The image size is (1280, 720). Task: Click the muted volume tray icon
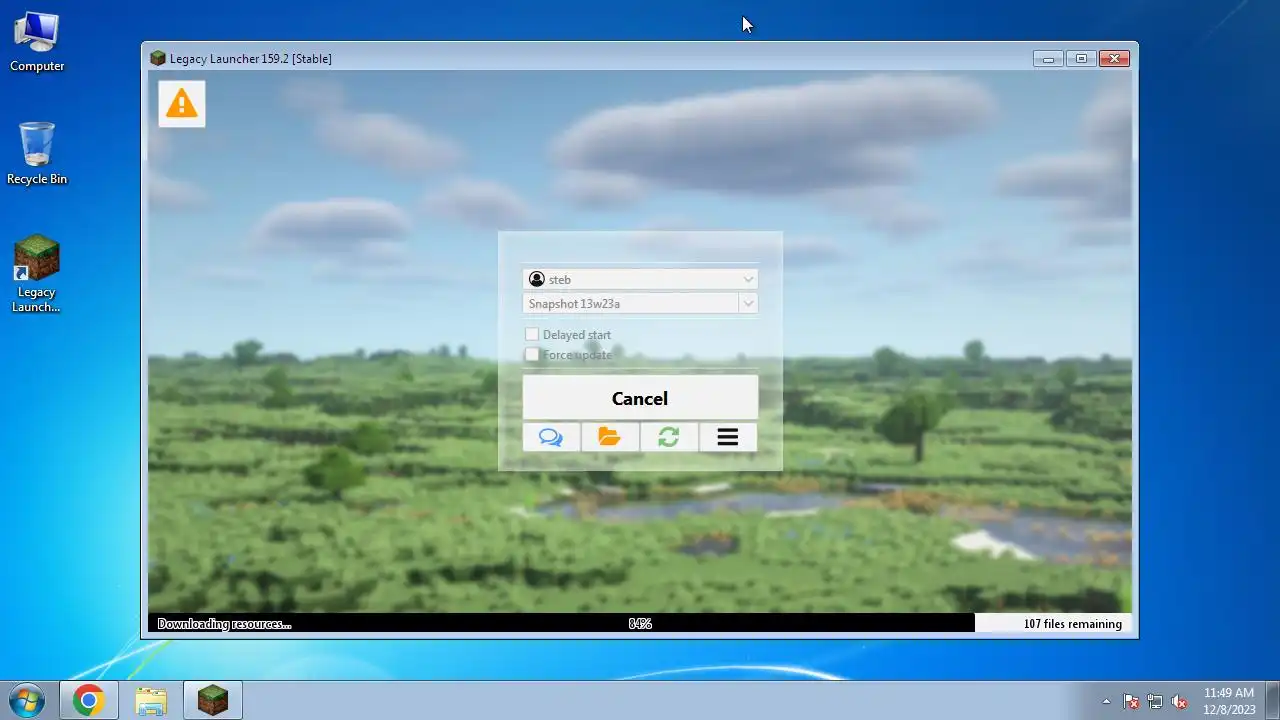pyautogui.click(x=1179, y=702)
